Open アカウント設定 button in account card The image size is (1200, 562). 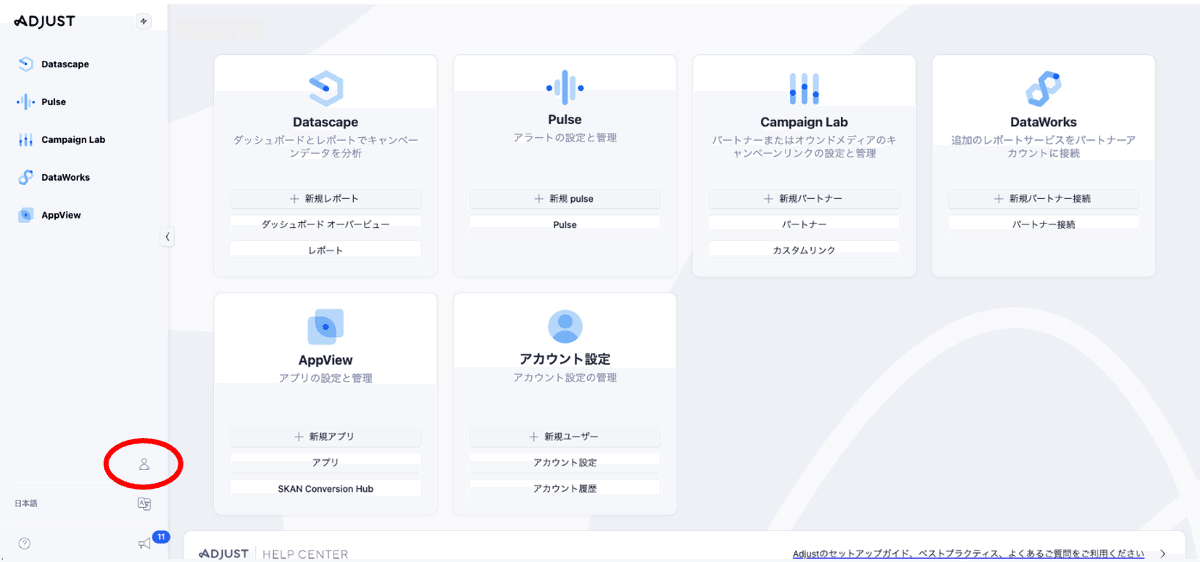[x=565, y=463]
